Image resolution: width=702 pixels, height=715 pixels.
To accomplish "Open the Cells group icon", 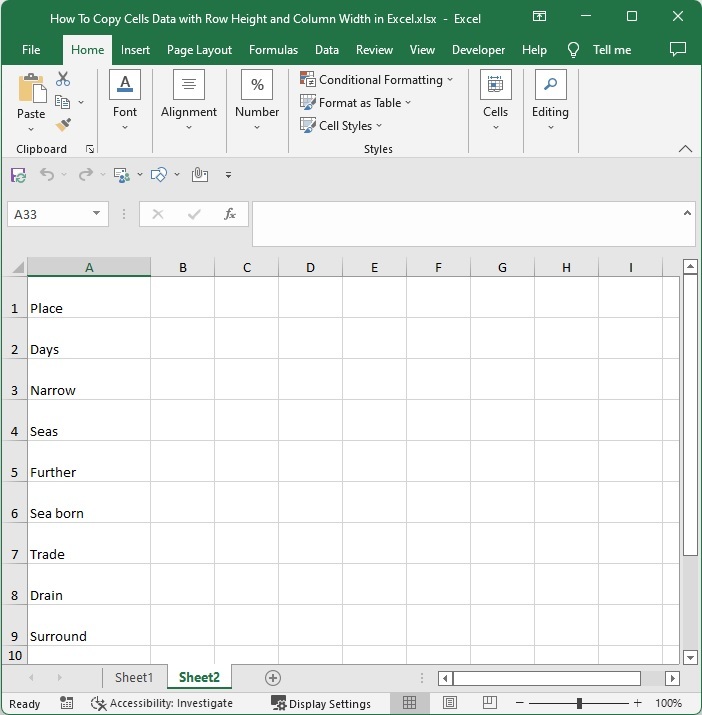I will coord(495,84).
